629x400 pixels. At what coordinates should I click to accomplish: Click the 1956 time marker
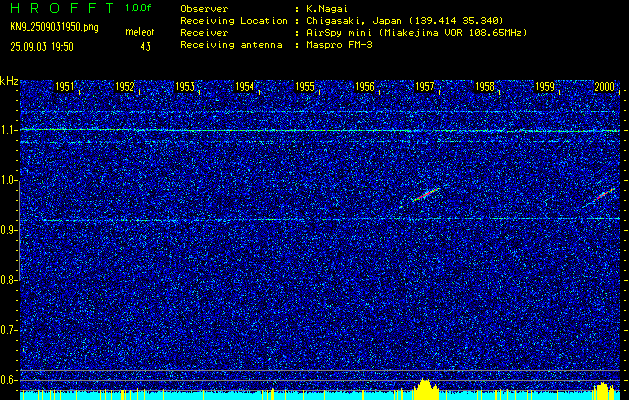365,87
